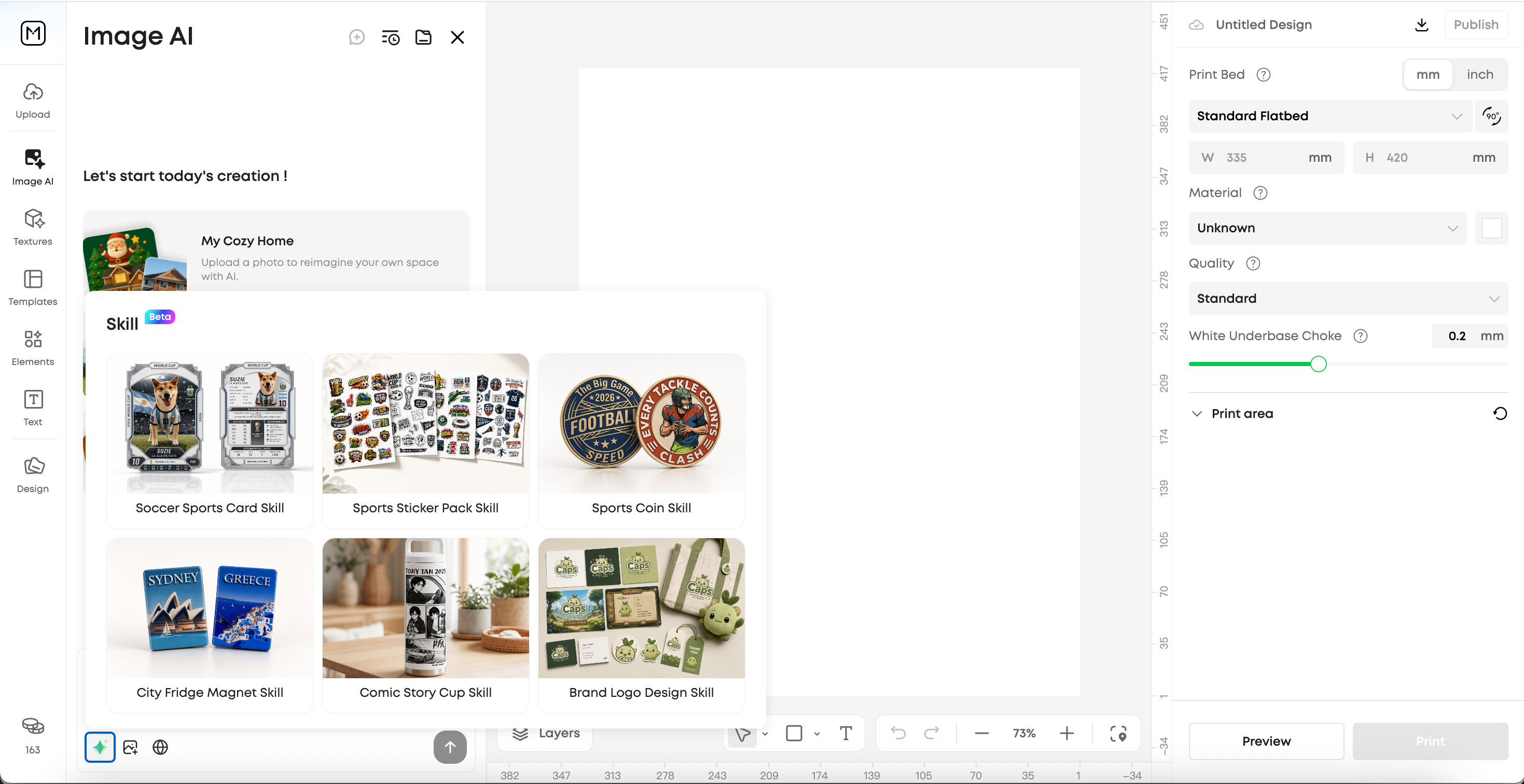Open the Textures panel
The width and height of the screenshot is (1524, 784).
click(x=33, y=227)
